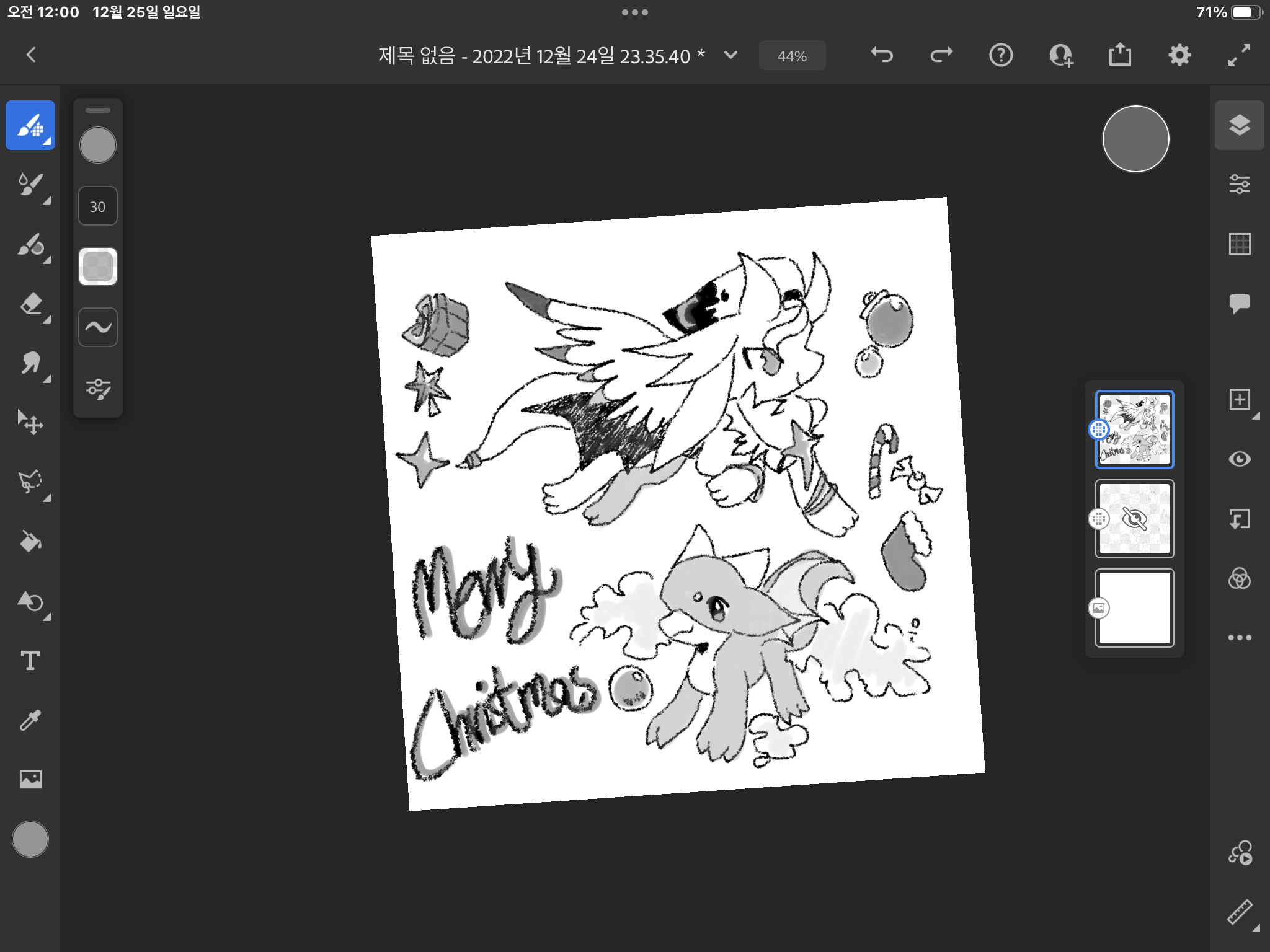Select the Eraser tool
Screen dimensions: 1270x952
click(30, 304)
